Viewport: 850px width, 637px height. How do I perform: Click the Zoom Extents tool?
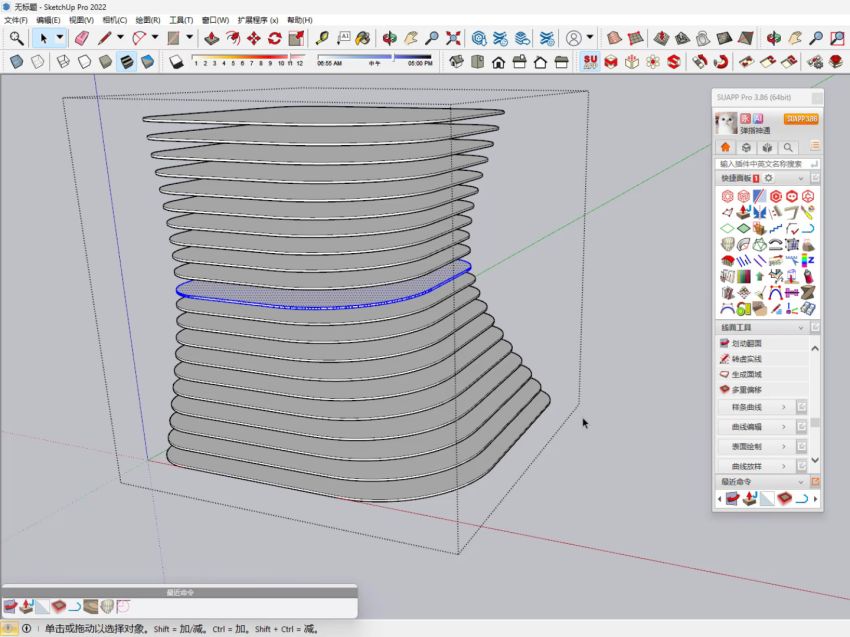click(453, 38)
